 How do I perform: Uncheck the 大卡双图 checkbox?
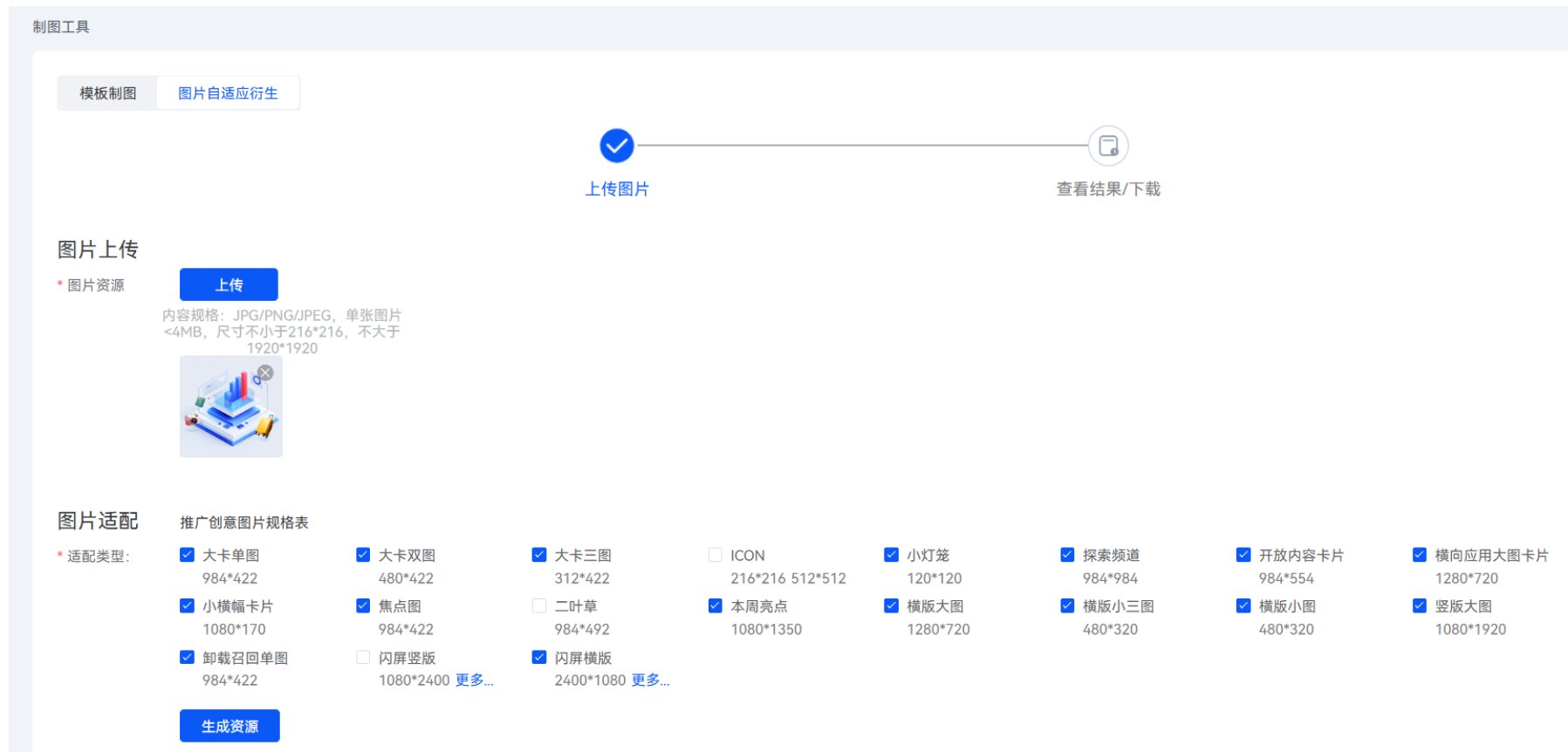pos(363,555)
